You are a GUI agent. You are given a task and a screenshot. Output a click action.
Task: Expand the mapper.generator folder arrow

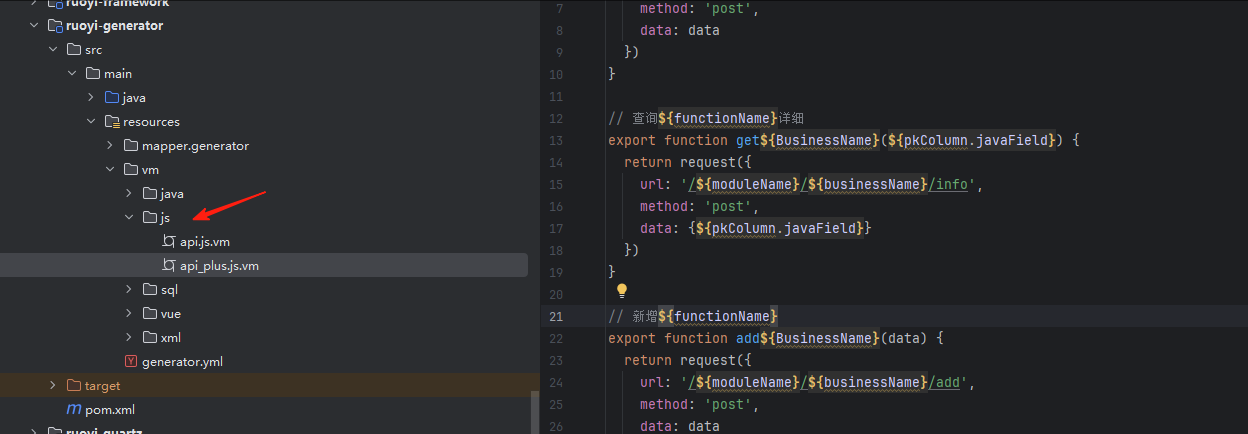110,146
